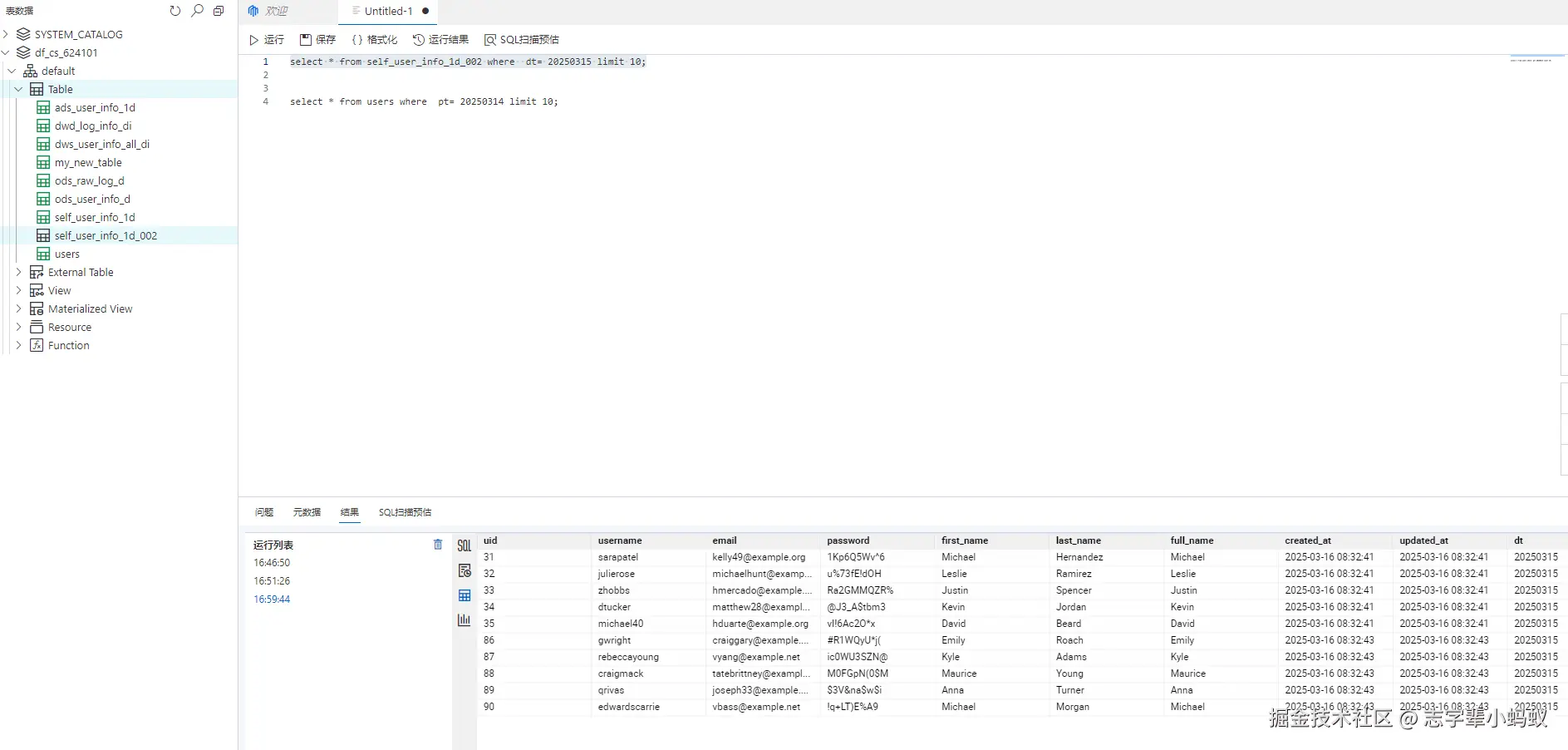Refresh the table data tree

[174, 11]
